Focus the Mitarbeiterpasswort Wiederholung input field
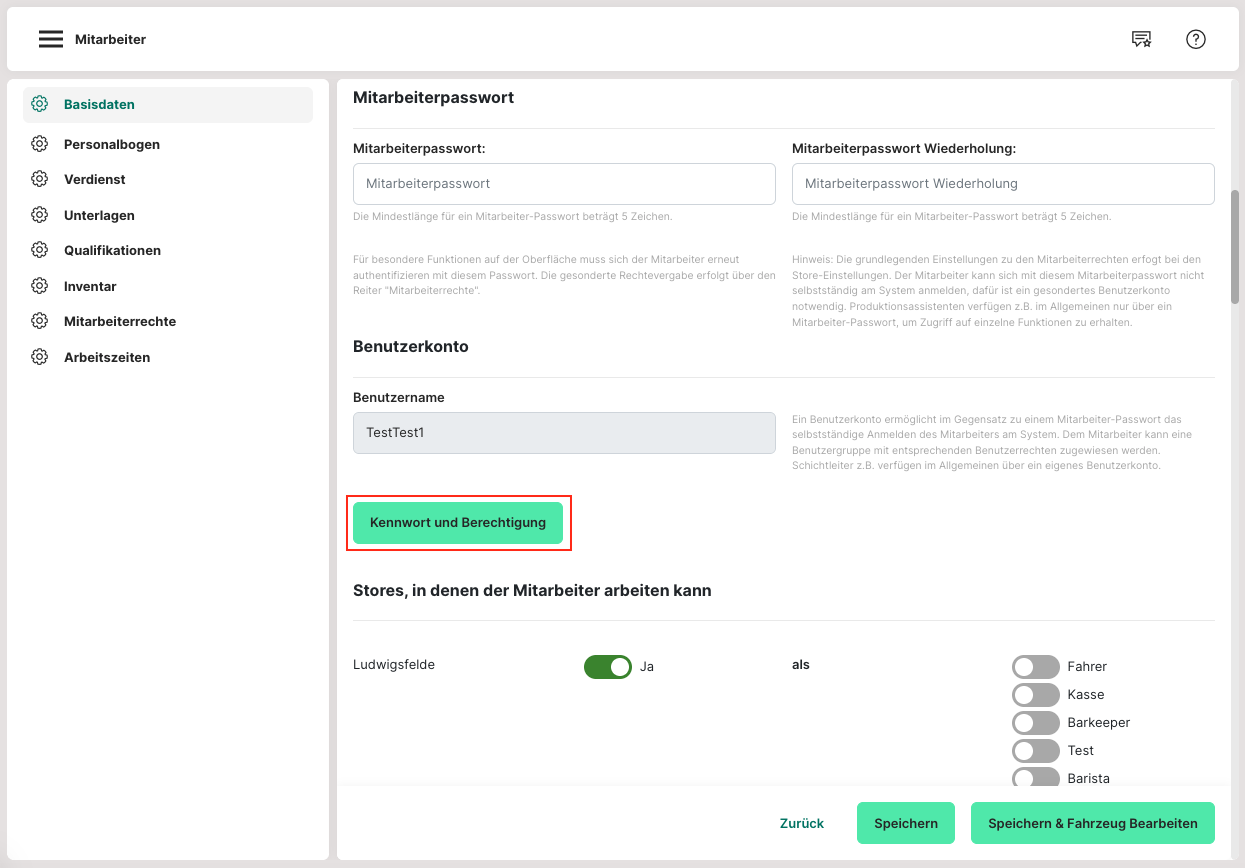1245x868 pixels. pos(1003,184)
